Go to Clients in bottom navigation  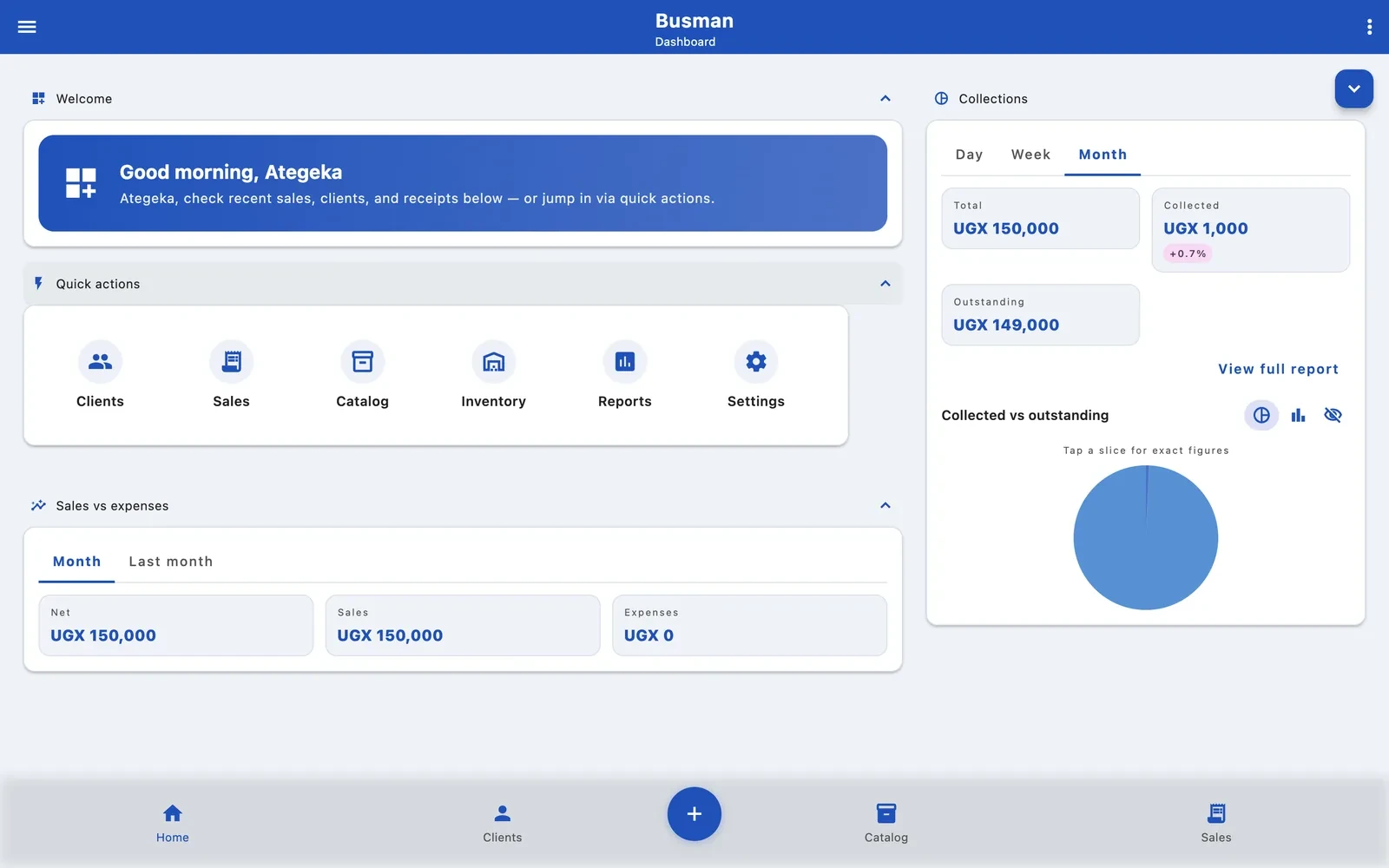502,823
